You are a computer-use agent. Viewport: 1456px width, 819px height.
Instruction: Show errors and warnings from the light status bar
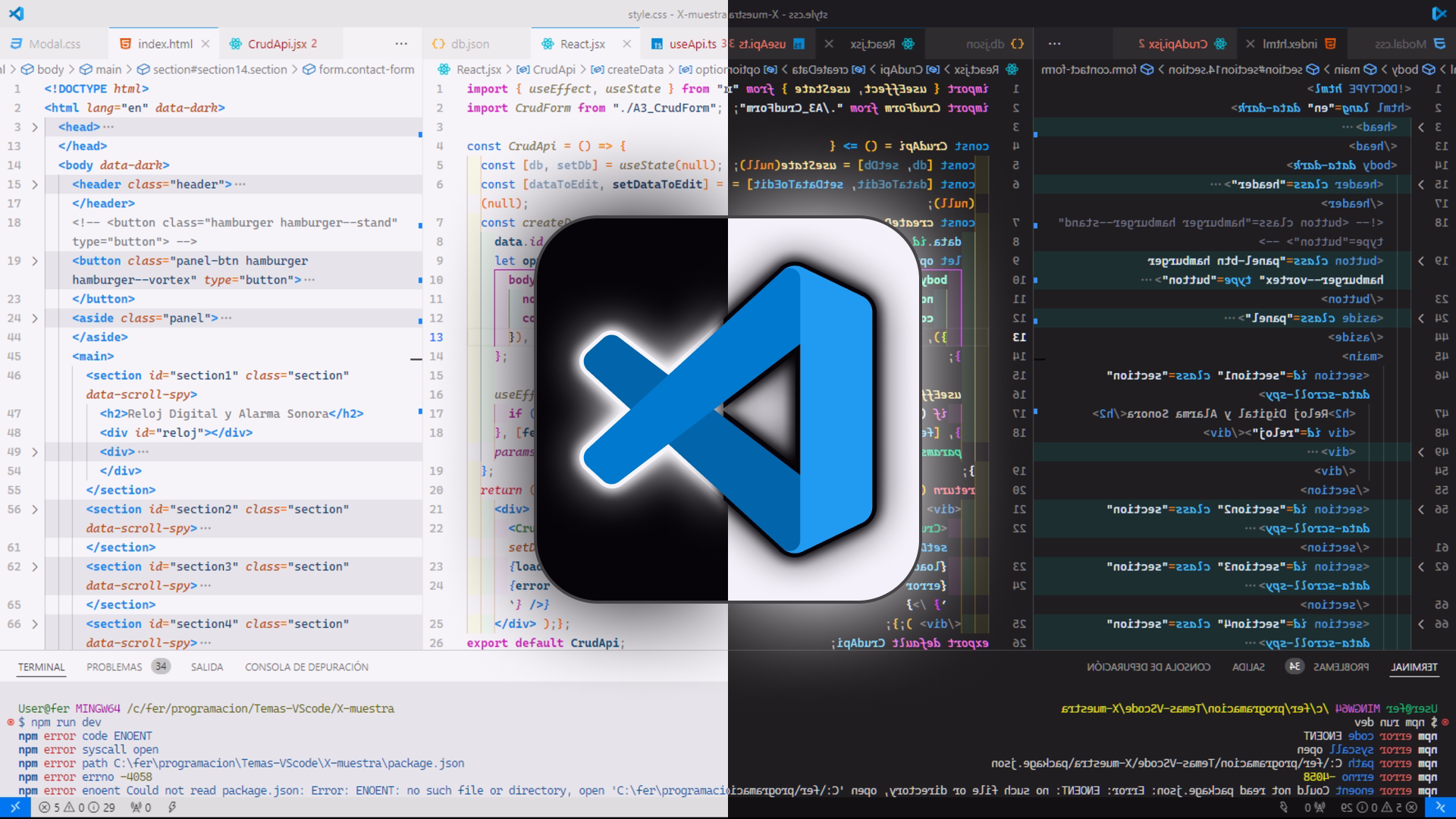click(77, 808)
